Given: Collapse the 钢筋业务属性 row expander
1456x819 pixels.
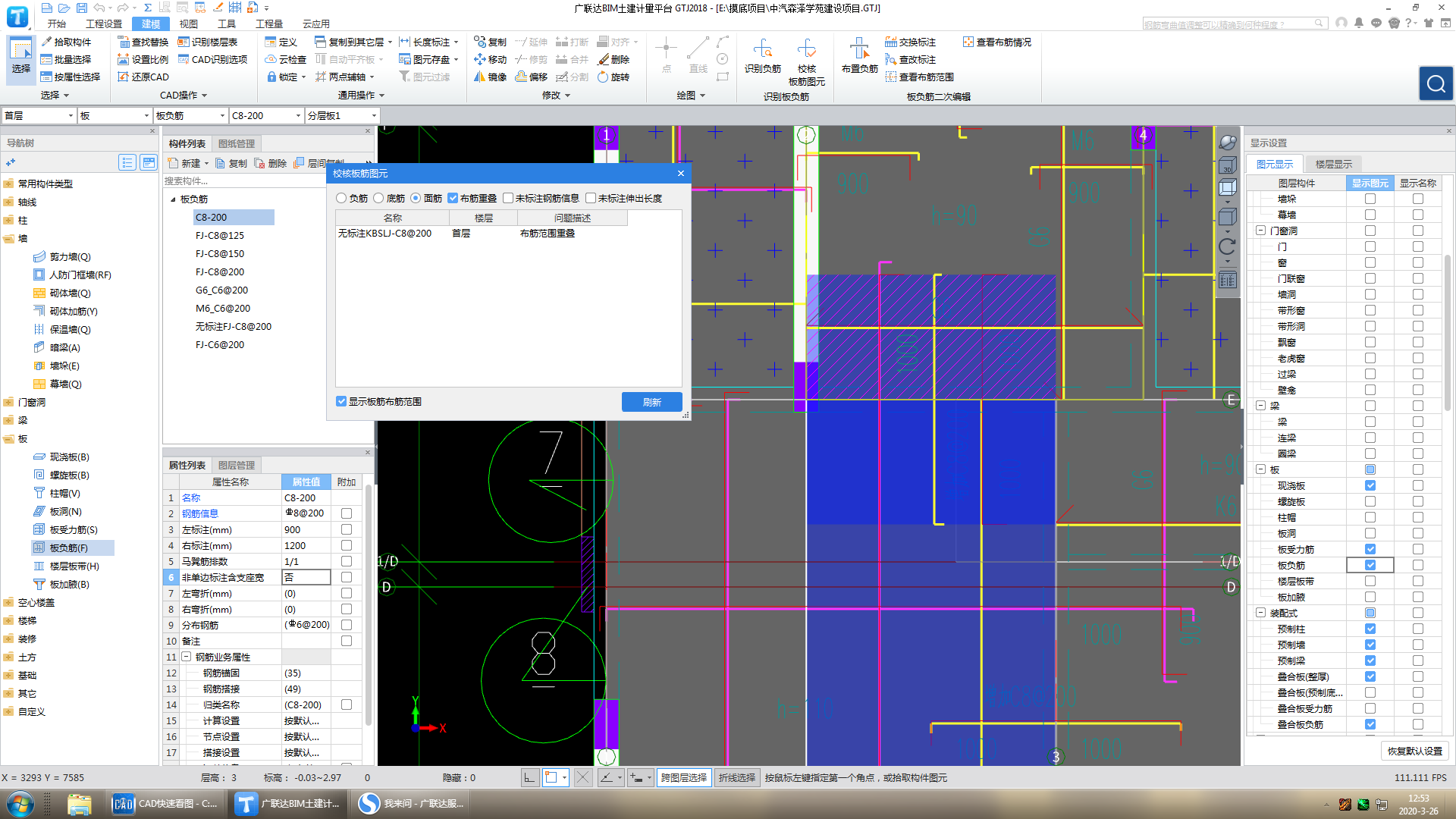Looking at the screenshot, I should click(186, 657).
